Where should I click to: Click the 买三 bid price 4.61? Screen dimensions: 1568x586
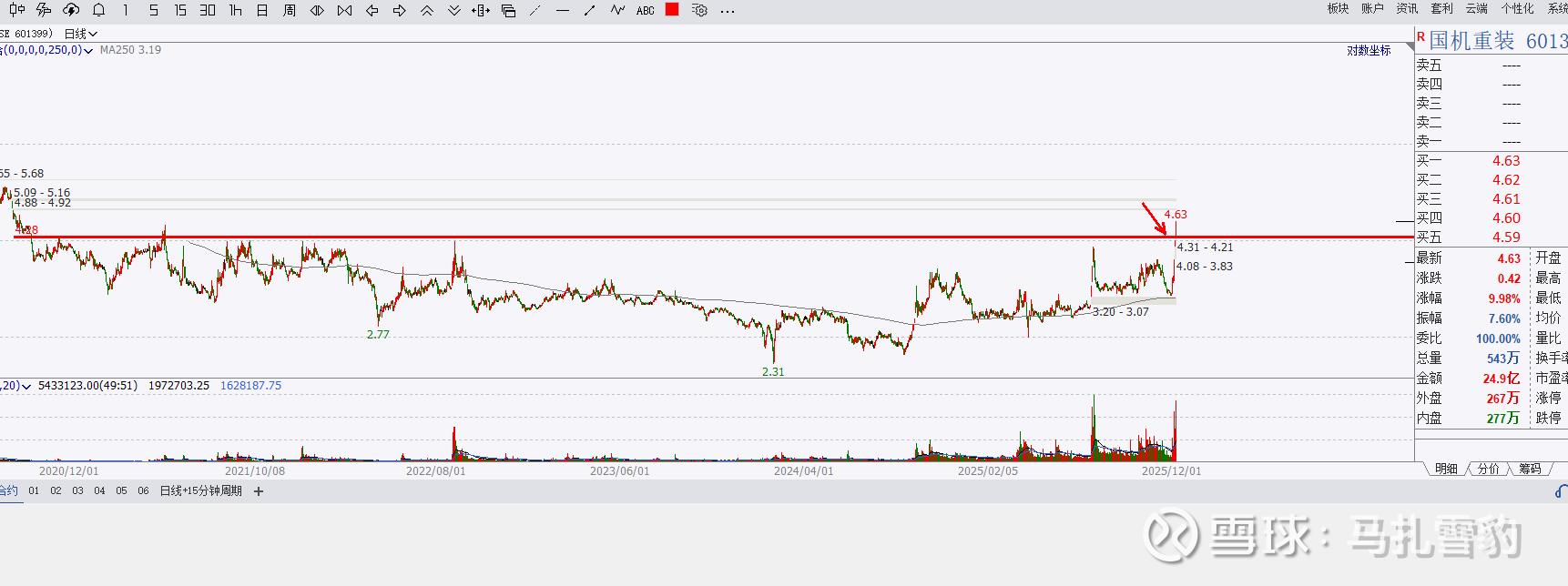click(x=1506, y=199)
